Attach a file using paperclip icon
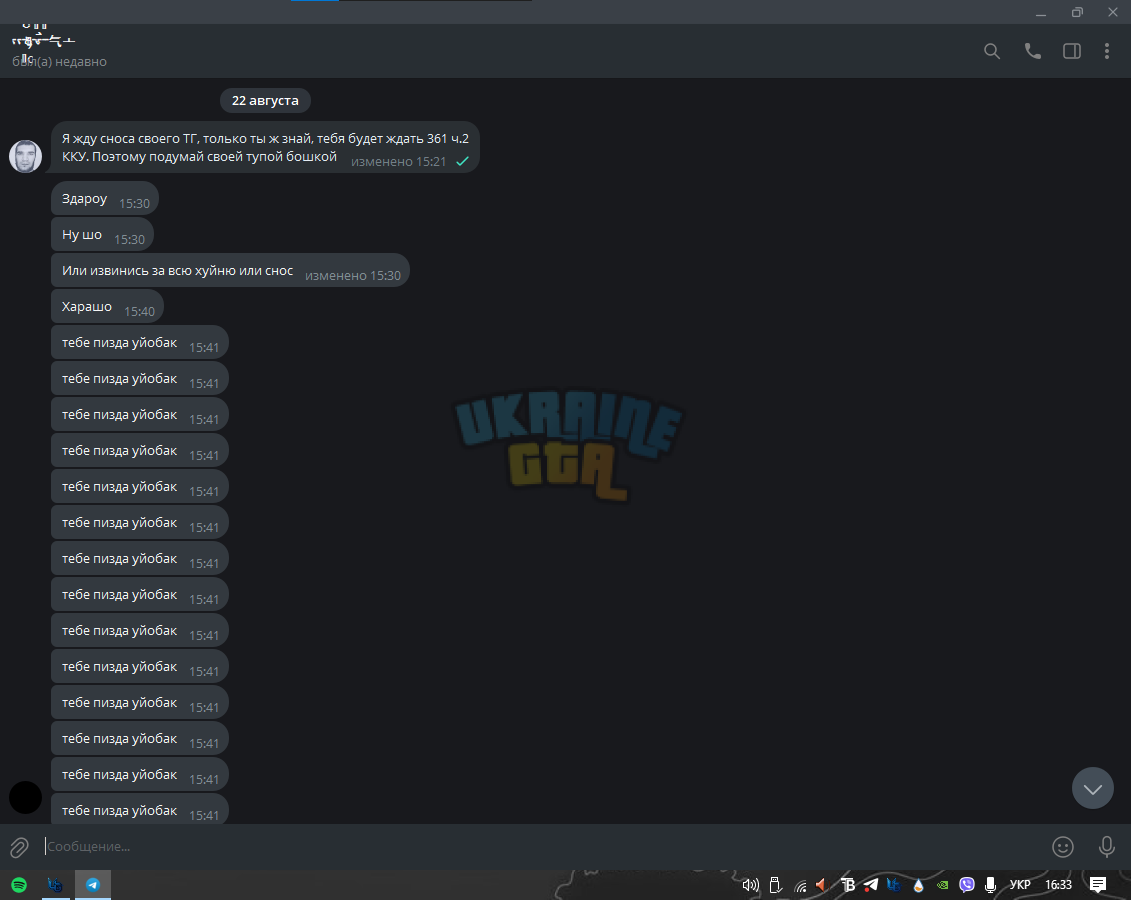Viewport: 1131px width, 900px height. pos(19,847)
